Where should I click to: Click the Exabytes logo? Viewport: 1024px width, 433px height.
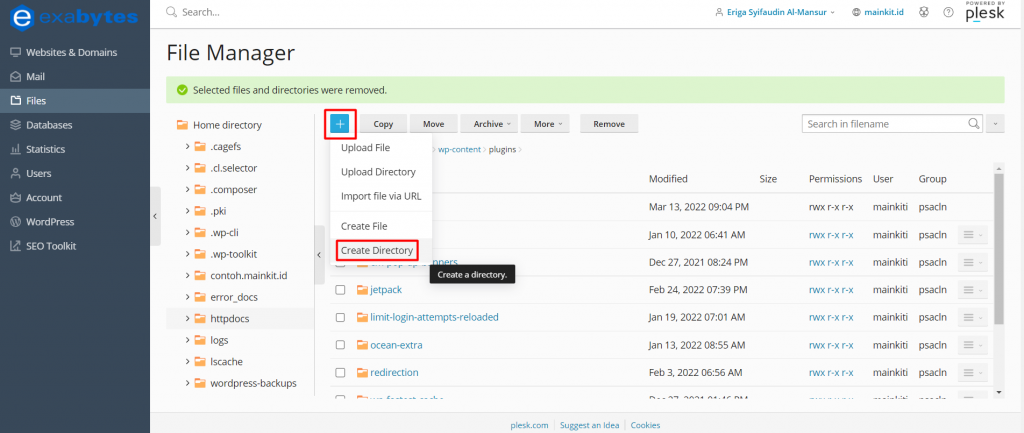[x=74, y=16]
